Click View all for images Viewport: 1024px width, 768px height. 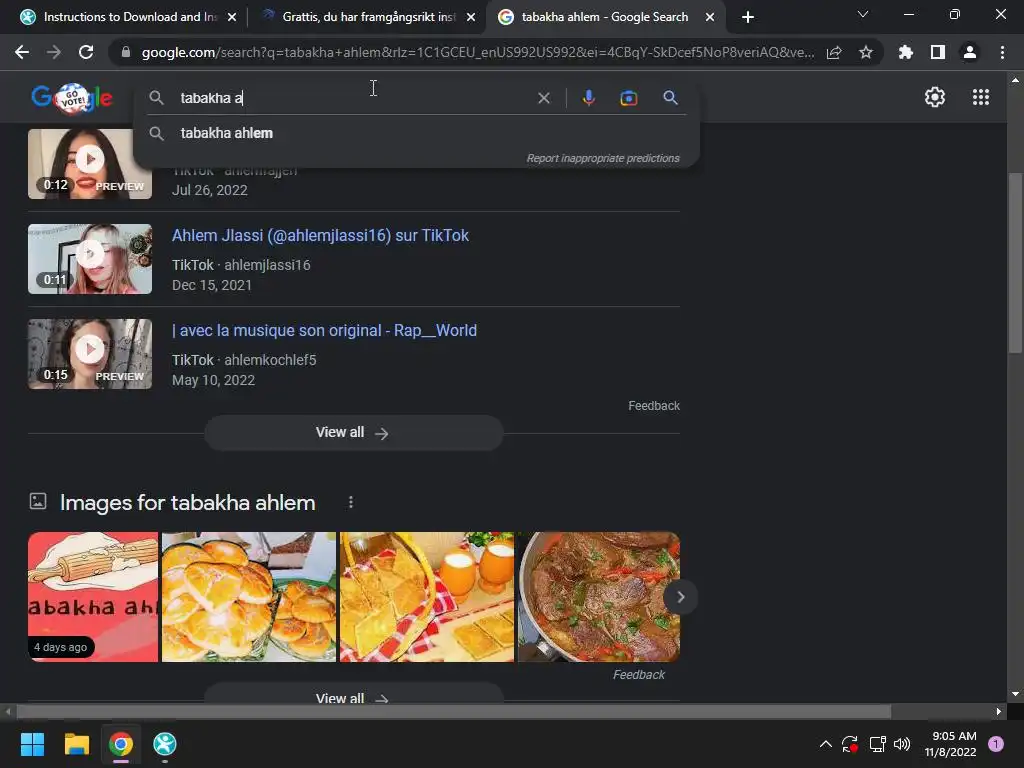pyautogui.click(x=353, y=696)
